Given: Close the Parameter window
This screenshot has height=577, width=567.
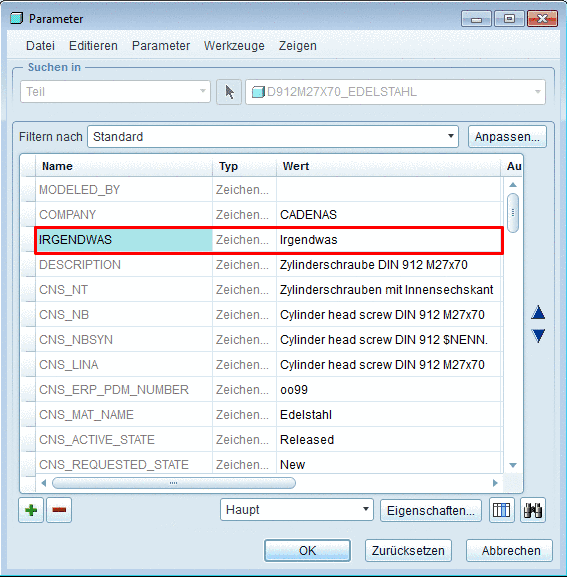Looking at the screenshot, I should coord(542,18).
